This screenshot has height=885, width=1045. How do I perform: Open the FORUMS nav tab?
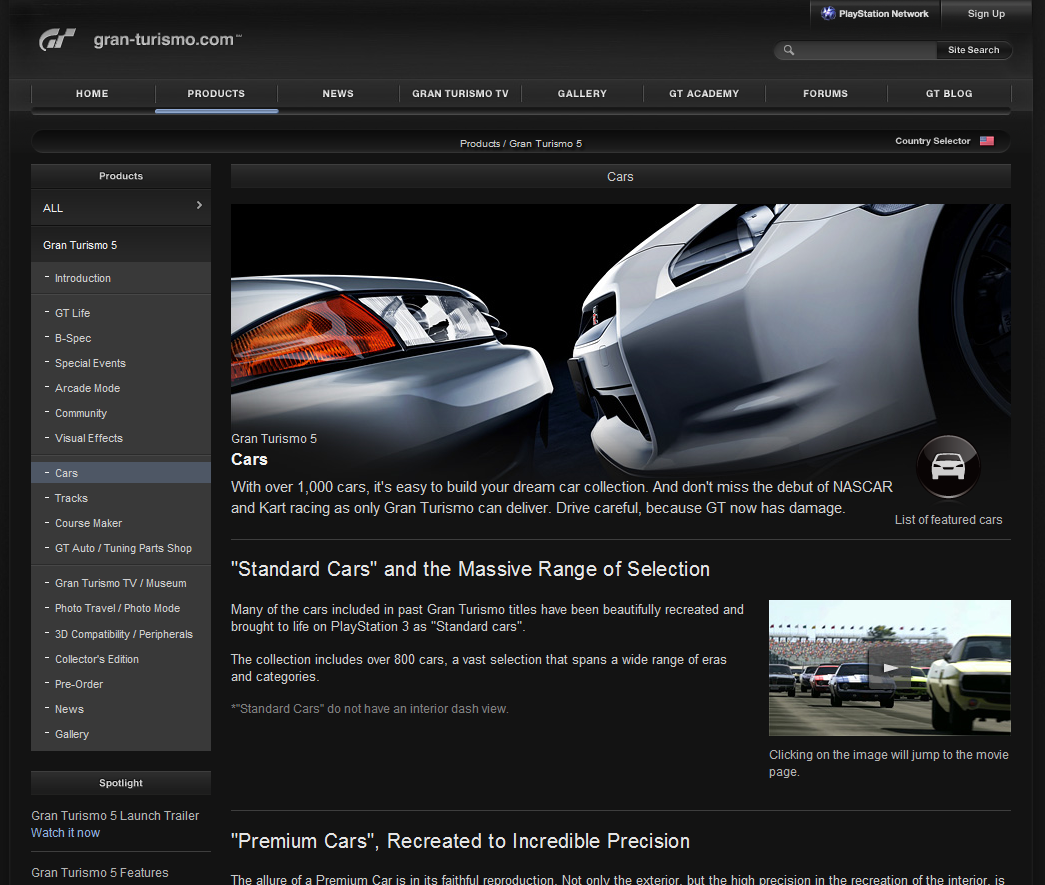coord(825,94)
